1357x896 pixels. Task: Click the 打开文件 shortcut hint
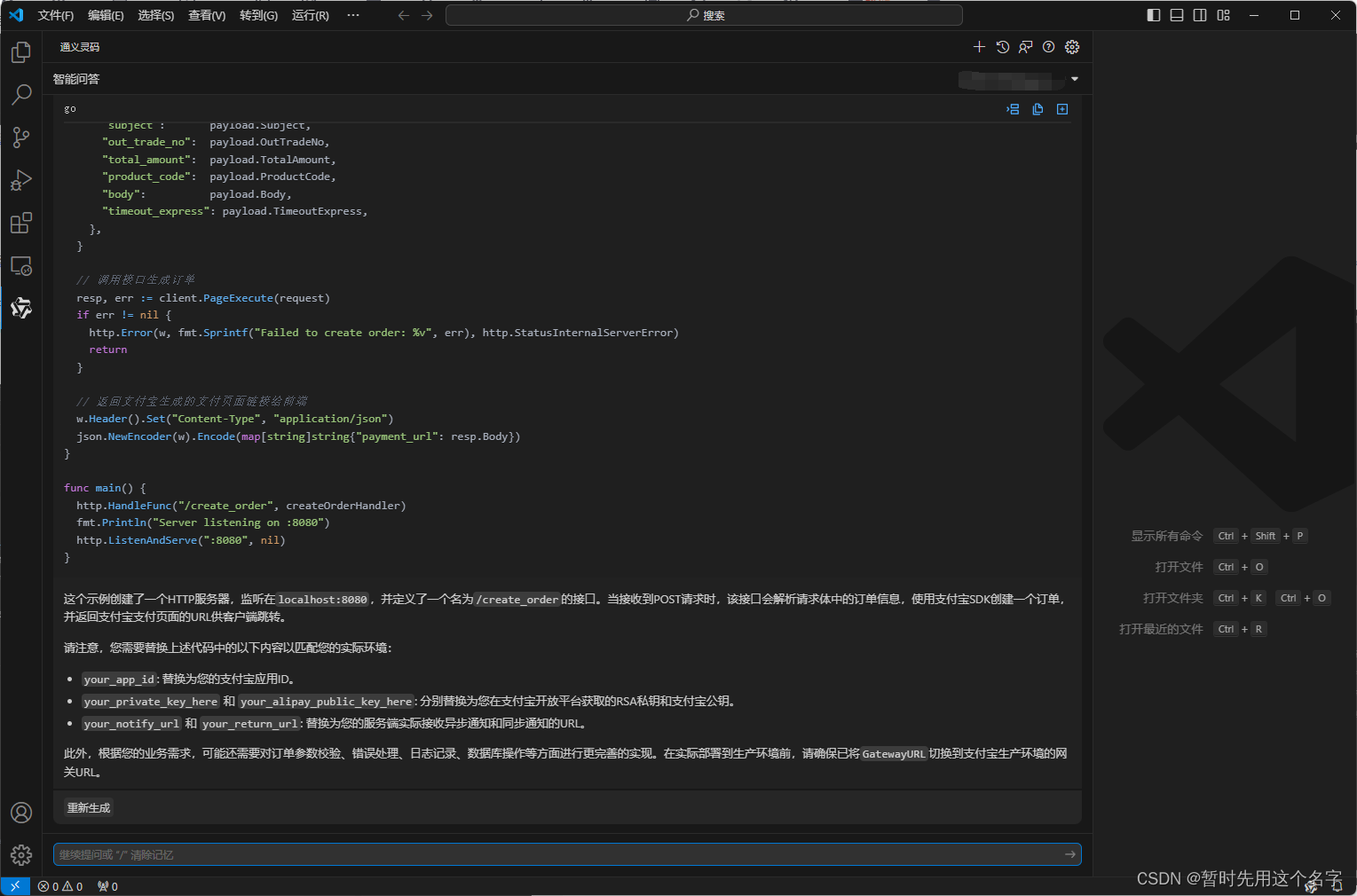(x=1179, y=567)
